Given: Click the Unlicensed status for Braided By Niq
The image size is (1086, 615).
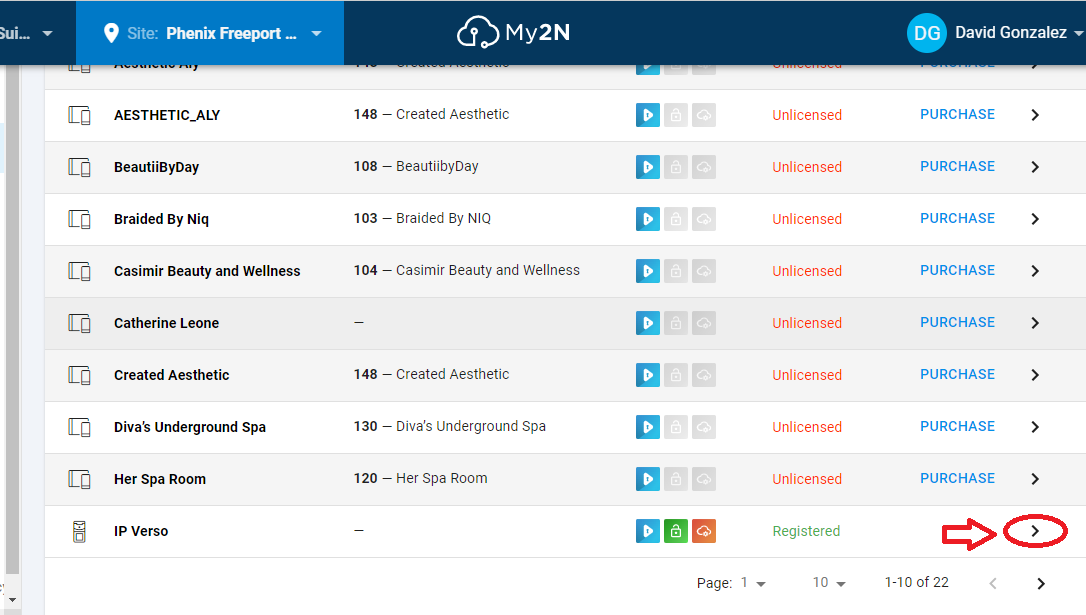Looking at the screenshot, I should 807,219.
